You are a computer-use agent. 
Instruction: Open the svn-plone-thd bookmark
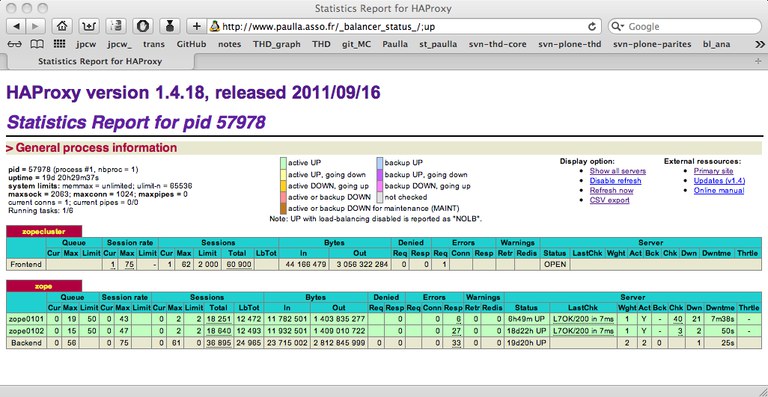[x=570, y=44]
